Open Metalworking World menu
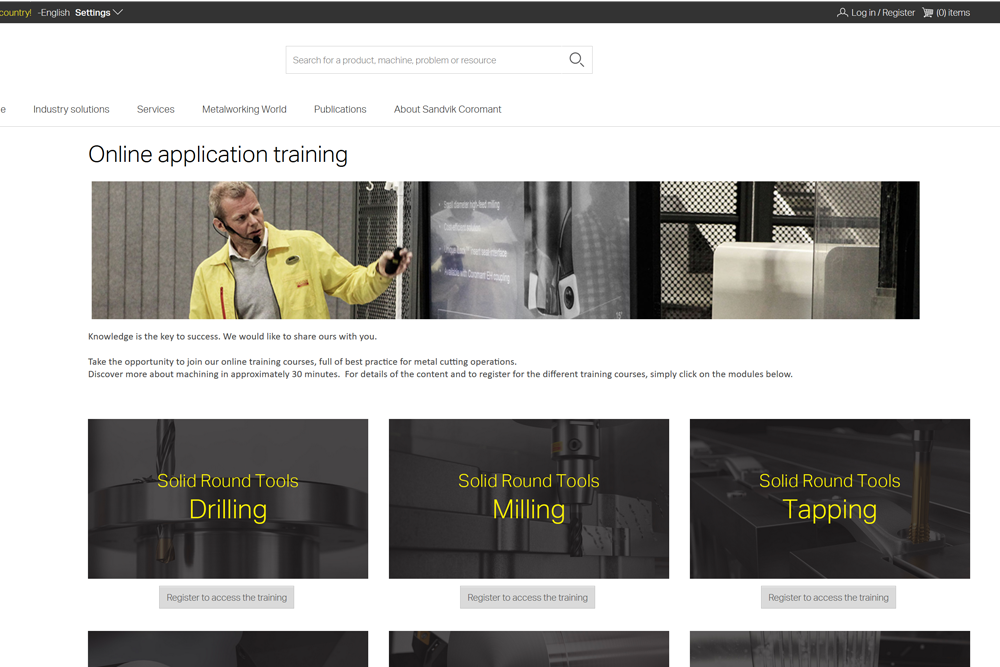The width and height of the screenshot is (1000, 667). tap(244, 110)
